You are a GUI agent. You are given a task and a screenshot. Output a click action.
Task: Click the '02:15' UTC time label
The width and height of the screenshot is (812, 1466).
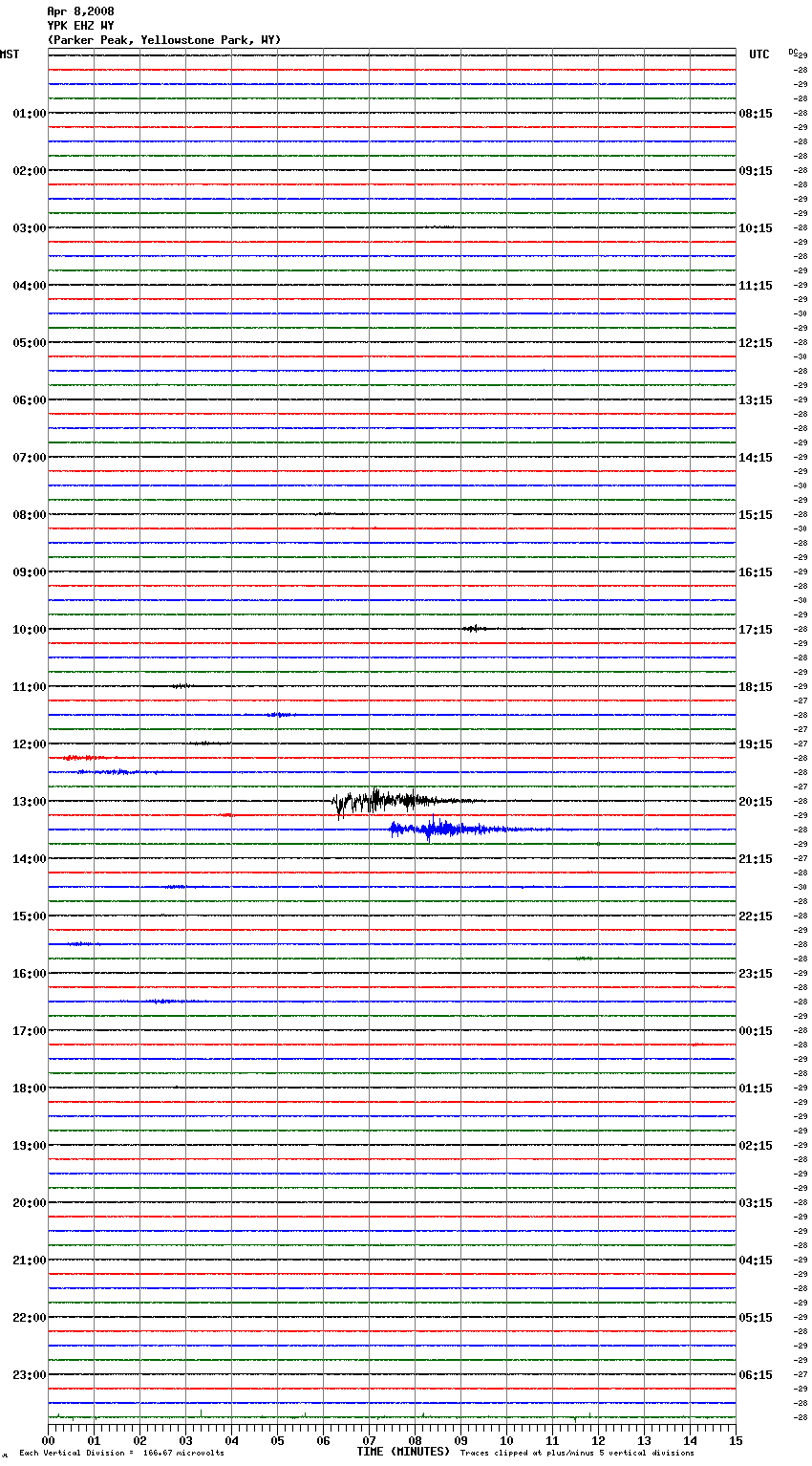click(756, 1146)
